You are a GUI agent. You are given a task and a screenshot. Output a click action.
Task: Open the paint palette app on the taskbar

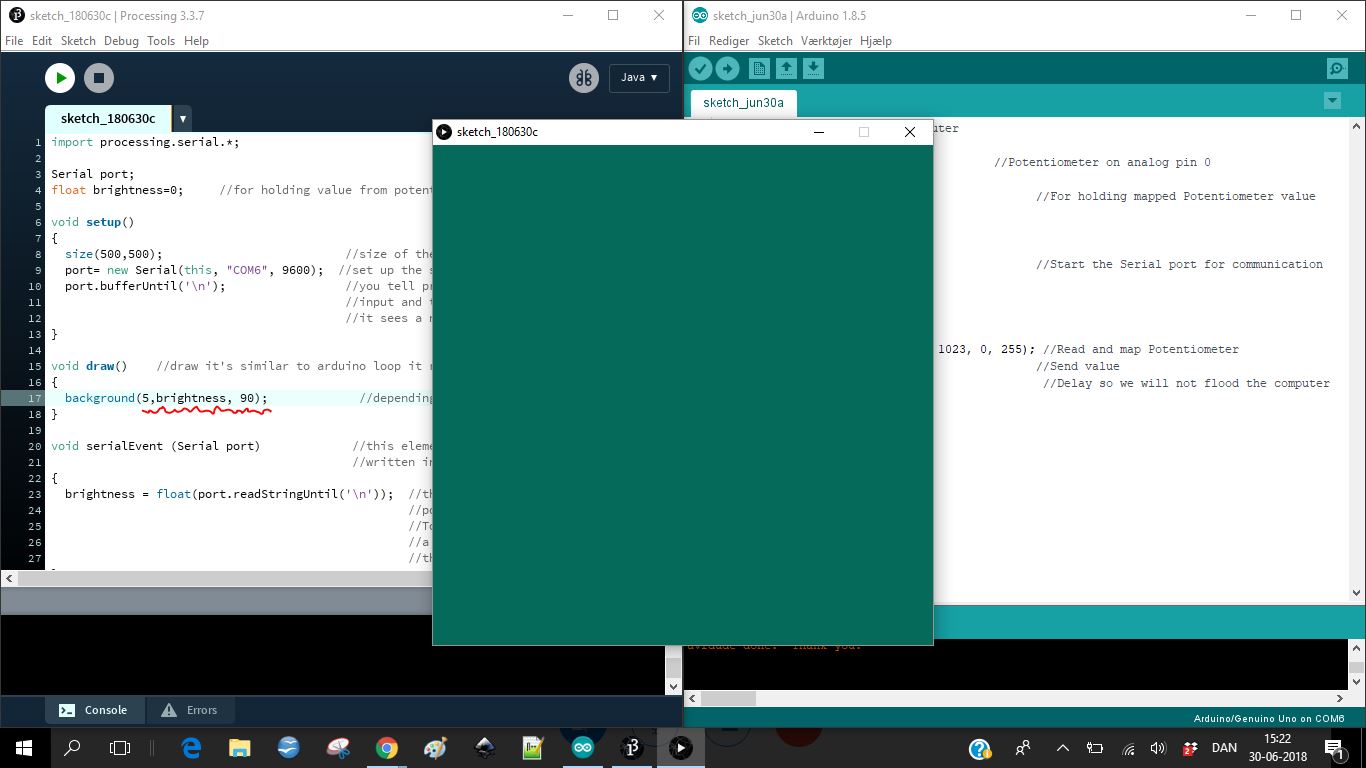(x=436, y=748)
